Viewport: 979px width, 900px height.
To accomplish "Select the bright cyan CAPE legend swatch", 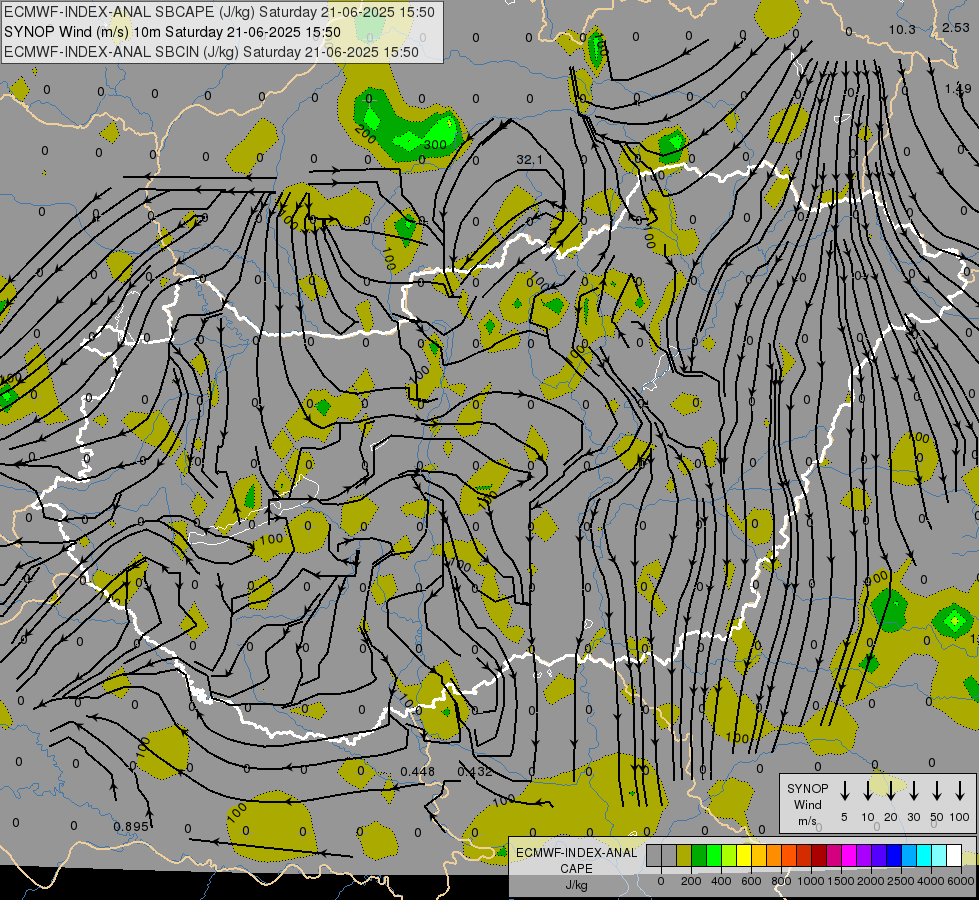I will (x=925, y=855).
